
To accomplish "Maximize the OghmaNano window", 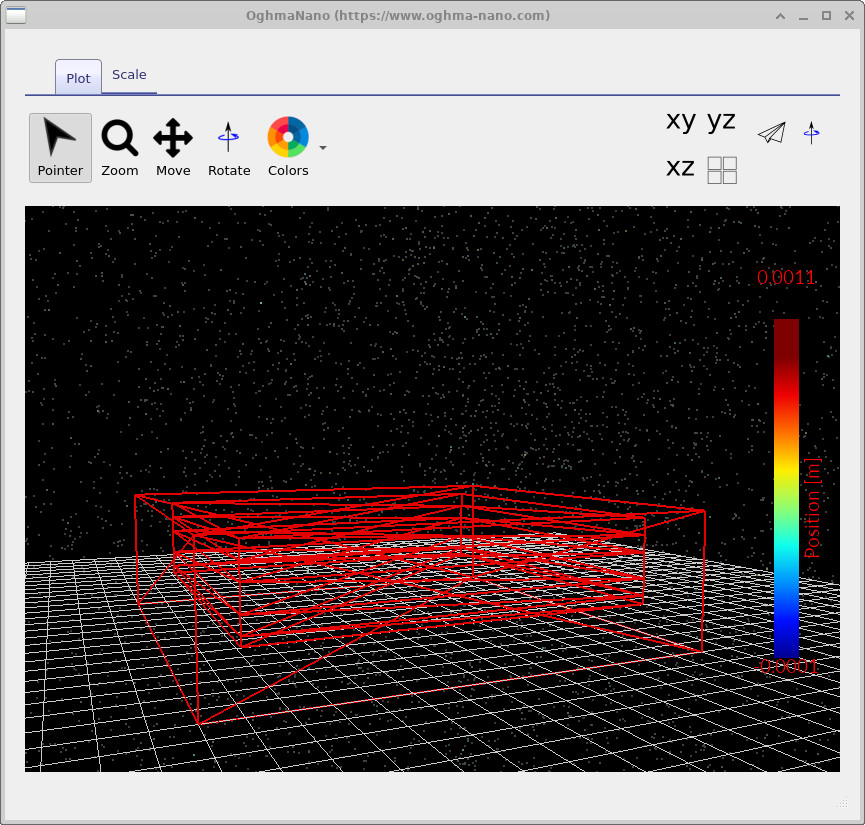I will tap(826, 16).
